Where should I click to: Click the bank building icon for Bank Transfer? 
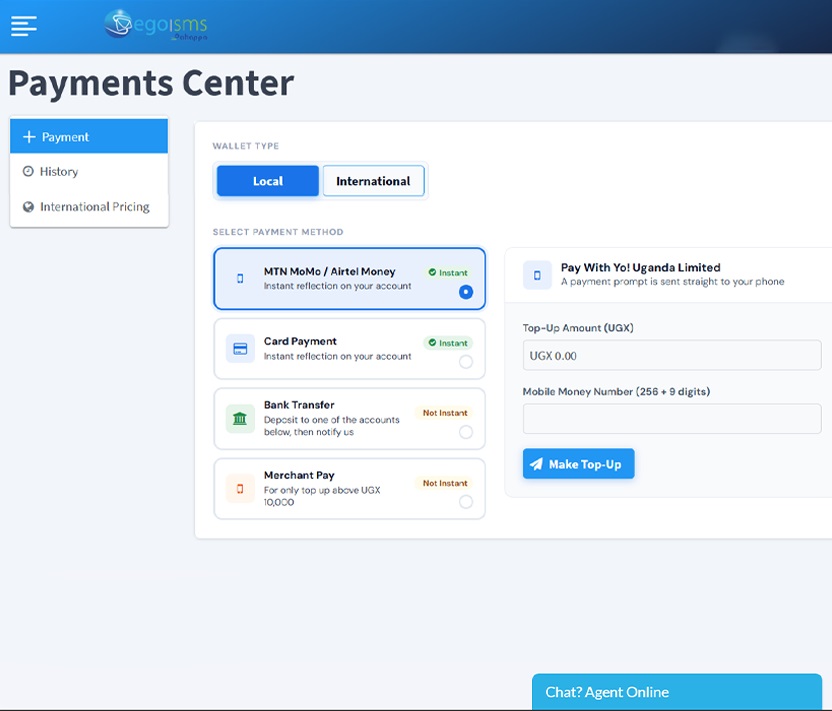click(x=240, y=419)
